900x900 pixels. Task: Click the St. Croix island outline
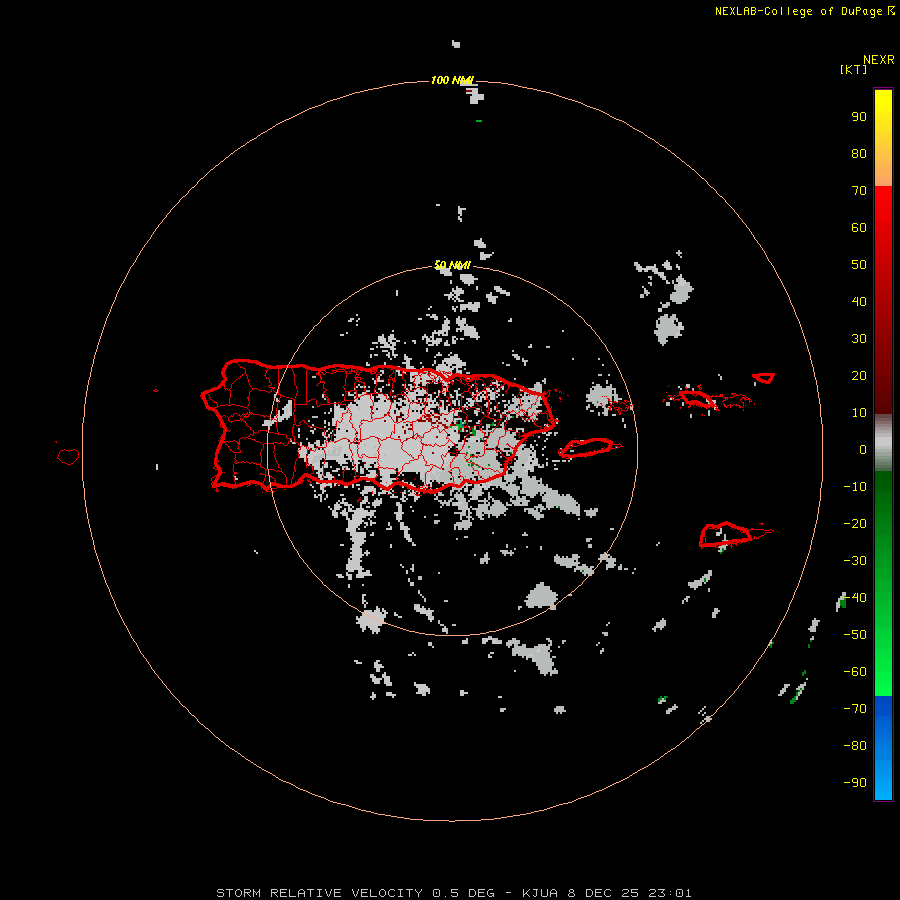pos(725,534)
